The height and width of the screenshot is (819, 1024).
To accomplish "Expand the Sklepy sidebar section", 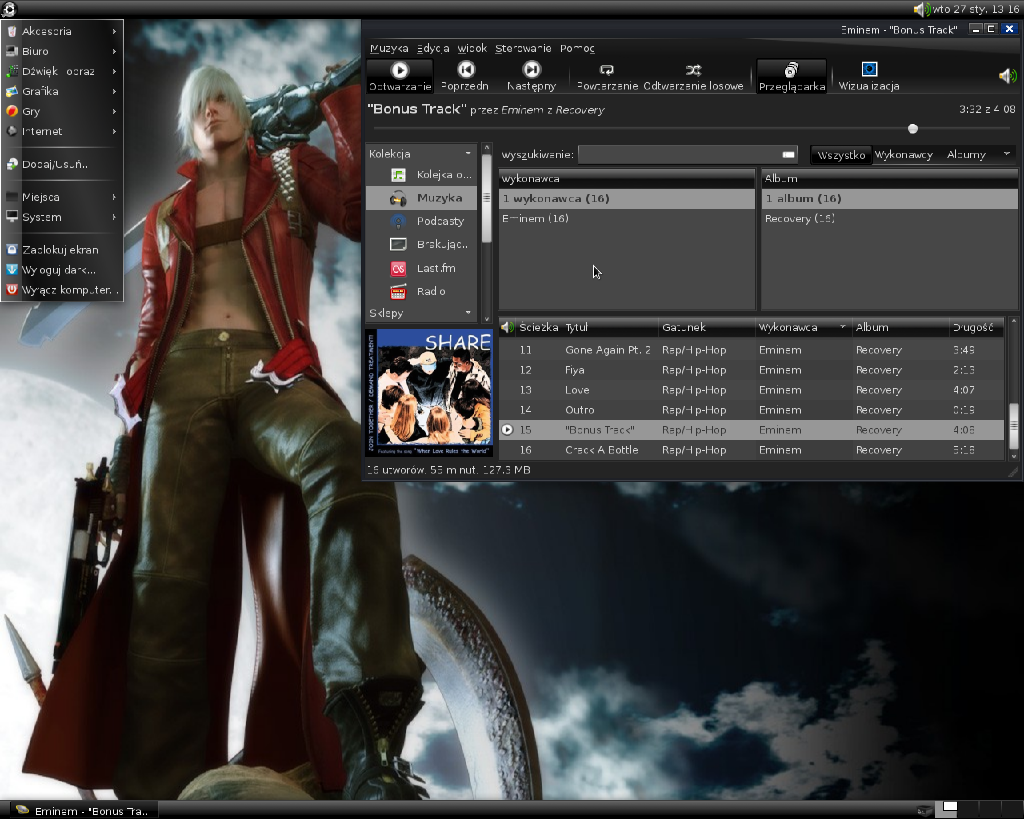I will 468,313.
